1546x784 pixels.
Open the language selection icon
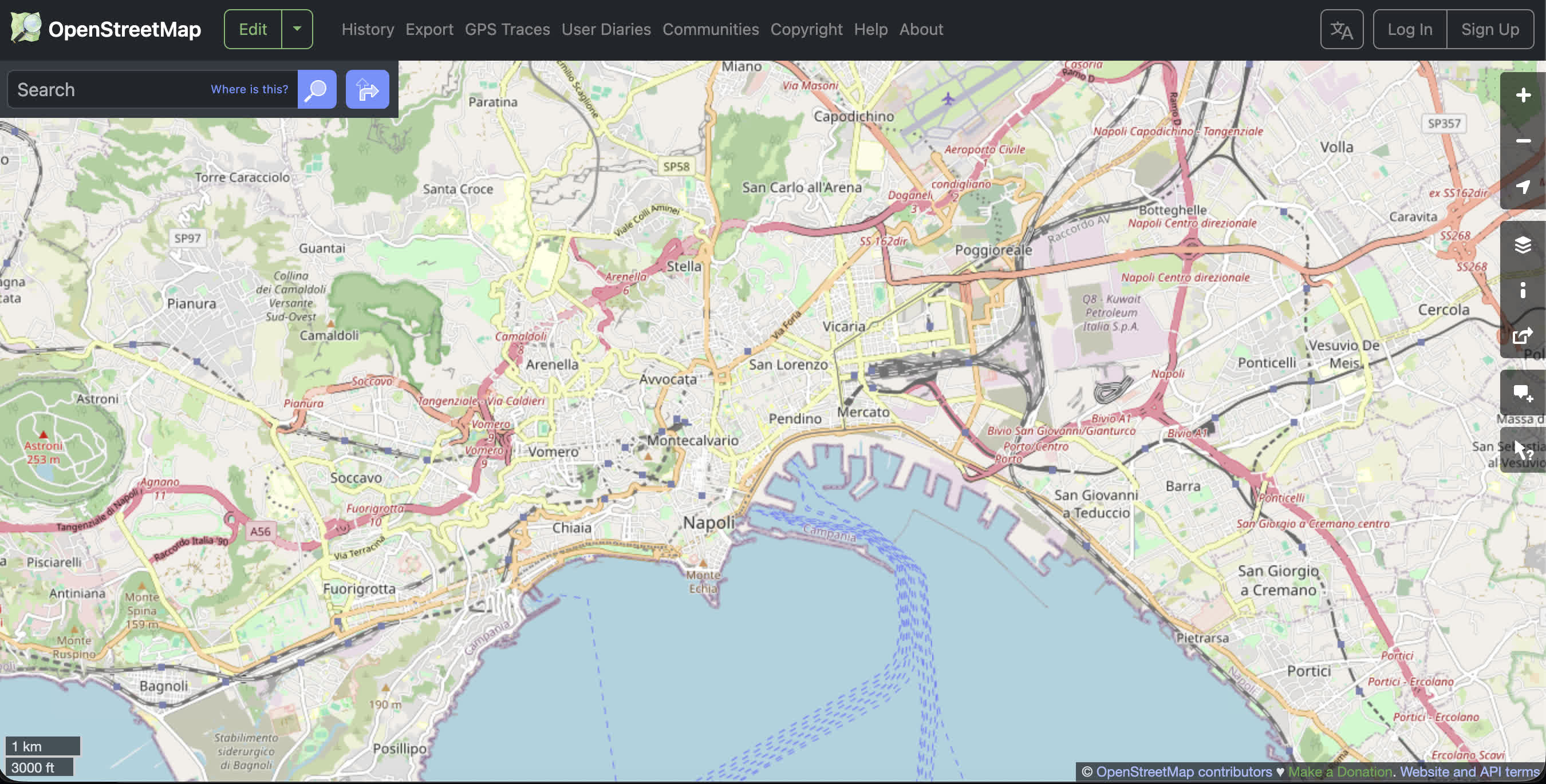1342,29
